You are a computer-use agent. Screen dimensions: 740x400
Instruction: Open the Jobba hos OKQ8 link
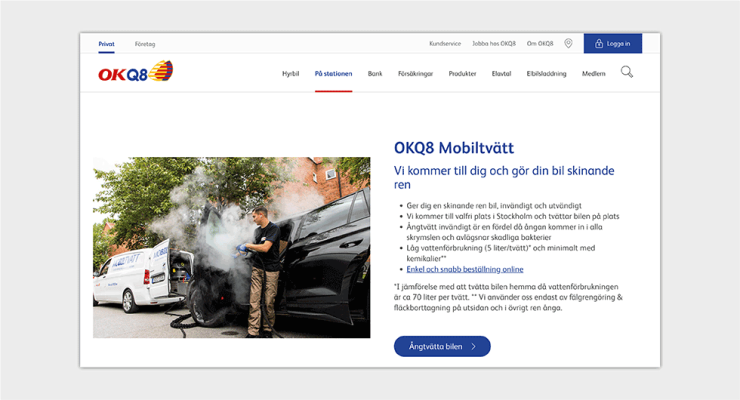click(x=494, y=43)
